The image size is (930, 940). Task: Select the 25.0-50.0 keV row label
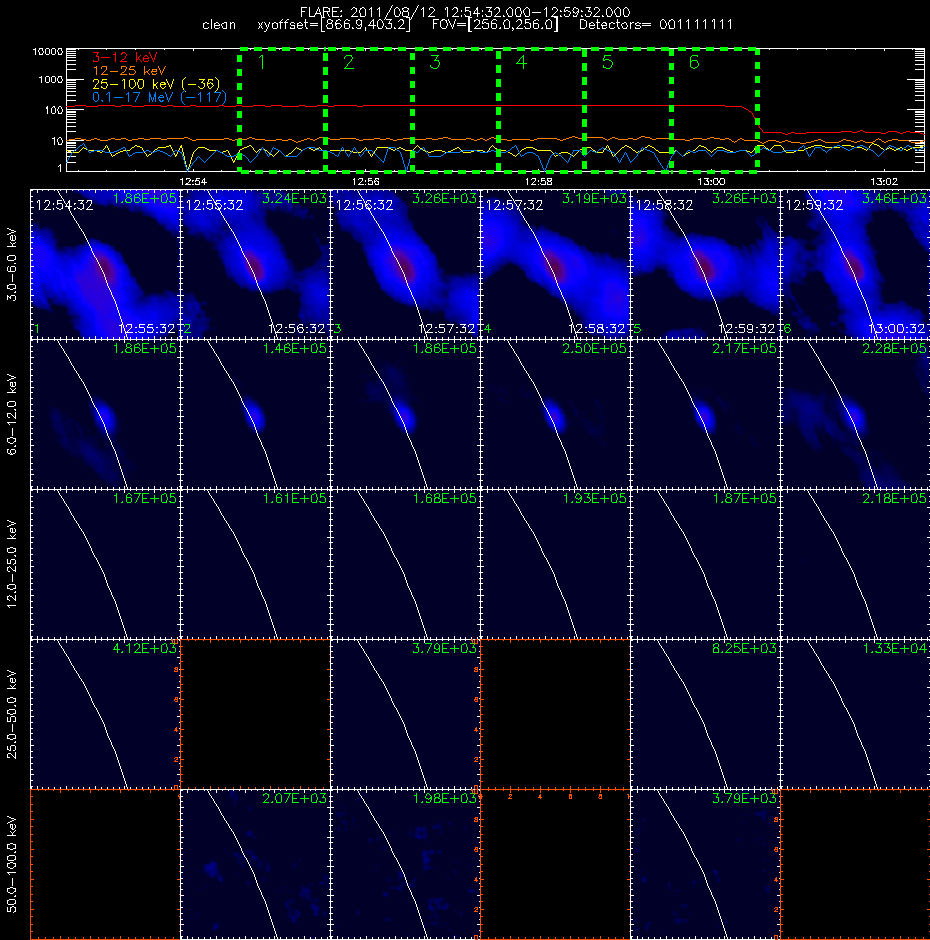tap(12, 714)
